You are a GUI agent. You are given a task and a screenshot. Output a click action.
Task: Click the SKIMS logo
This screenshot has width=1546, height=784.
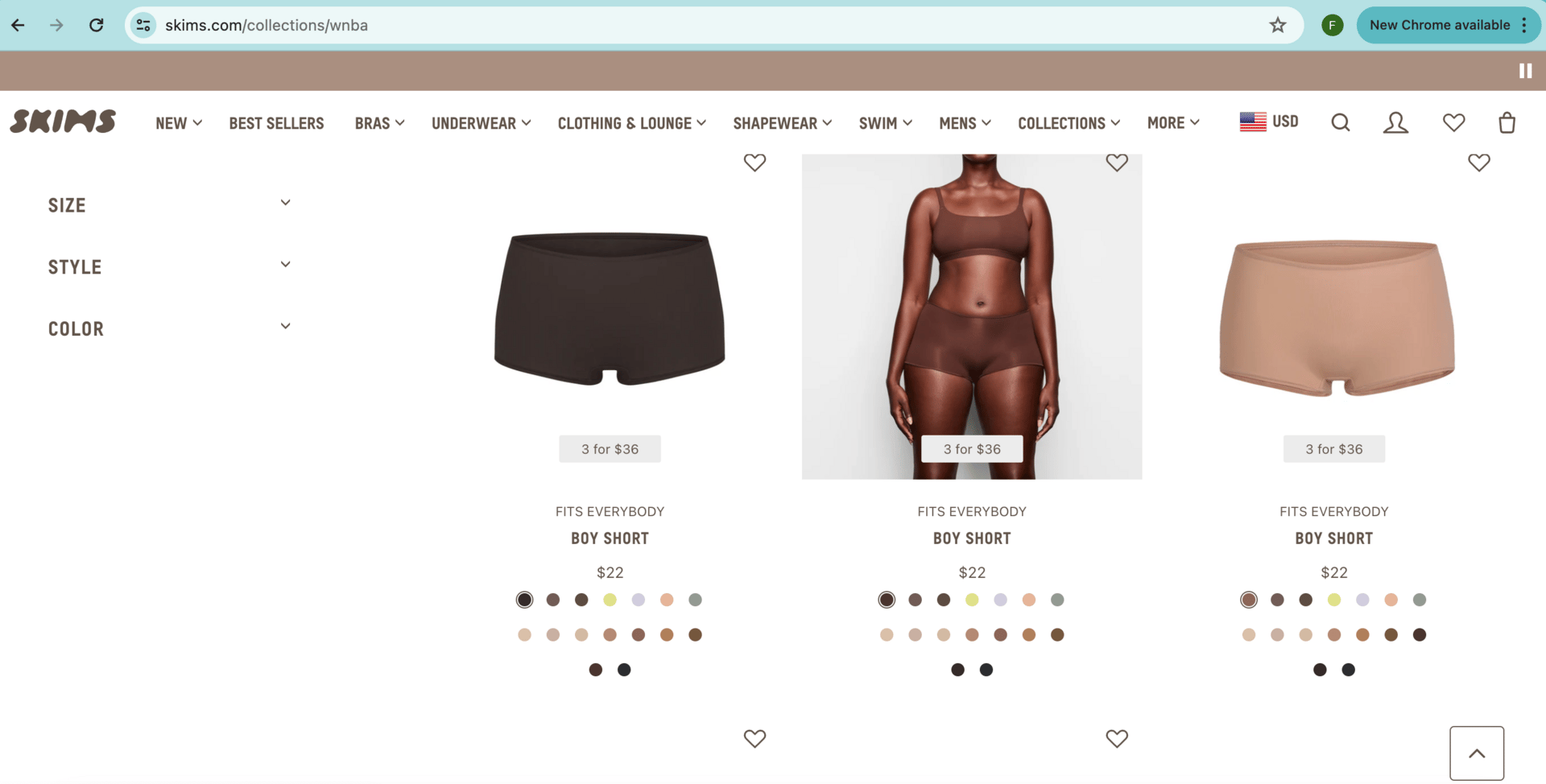63,122
